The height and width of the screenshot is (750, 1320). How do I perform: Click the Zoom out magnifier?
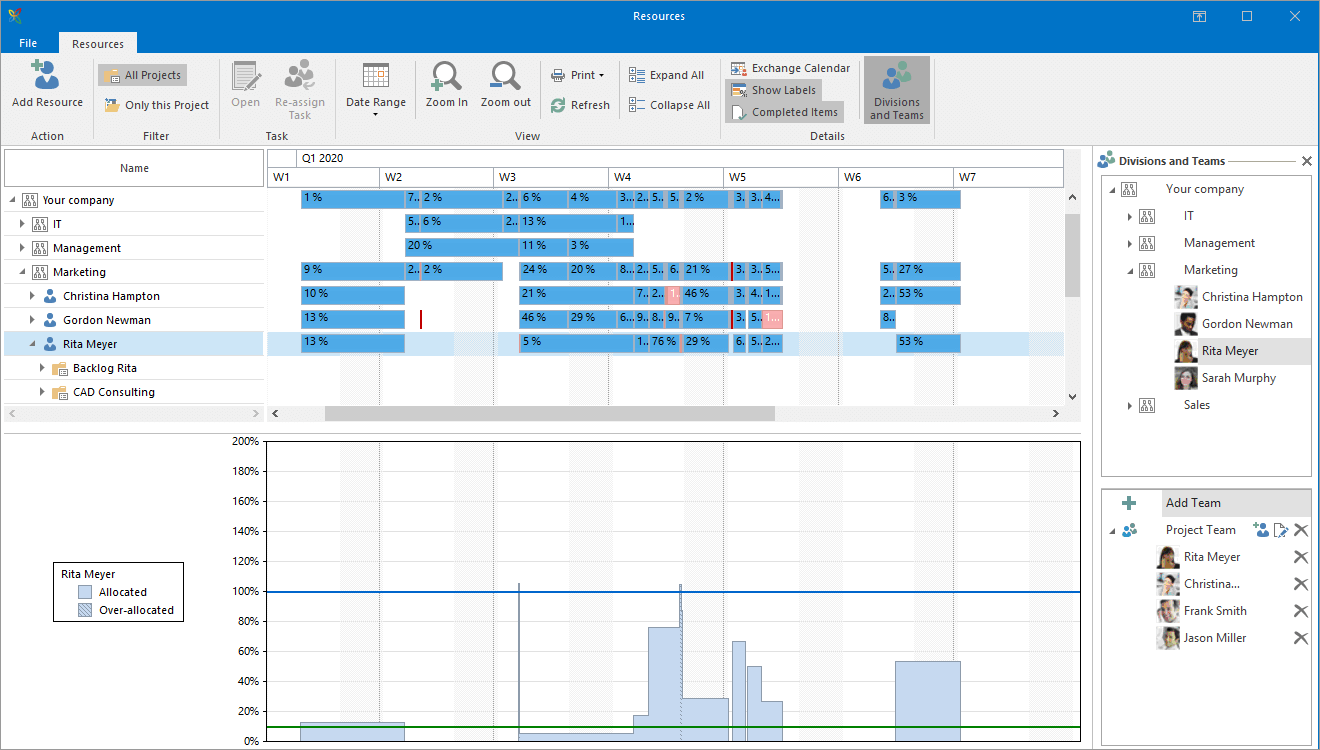[x=505, y=76]
